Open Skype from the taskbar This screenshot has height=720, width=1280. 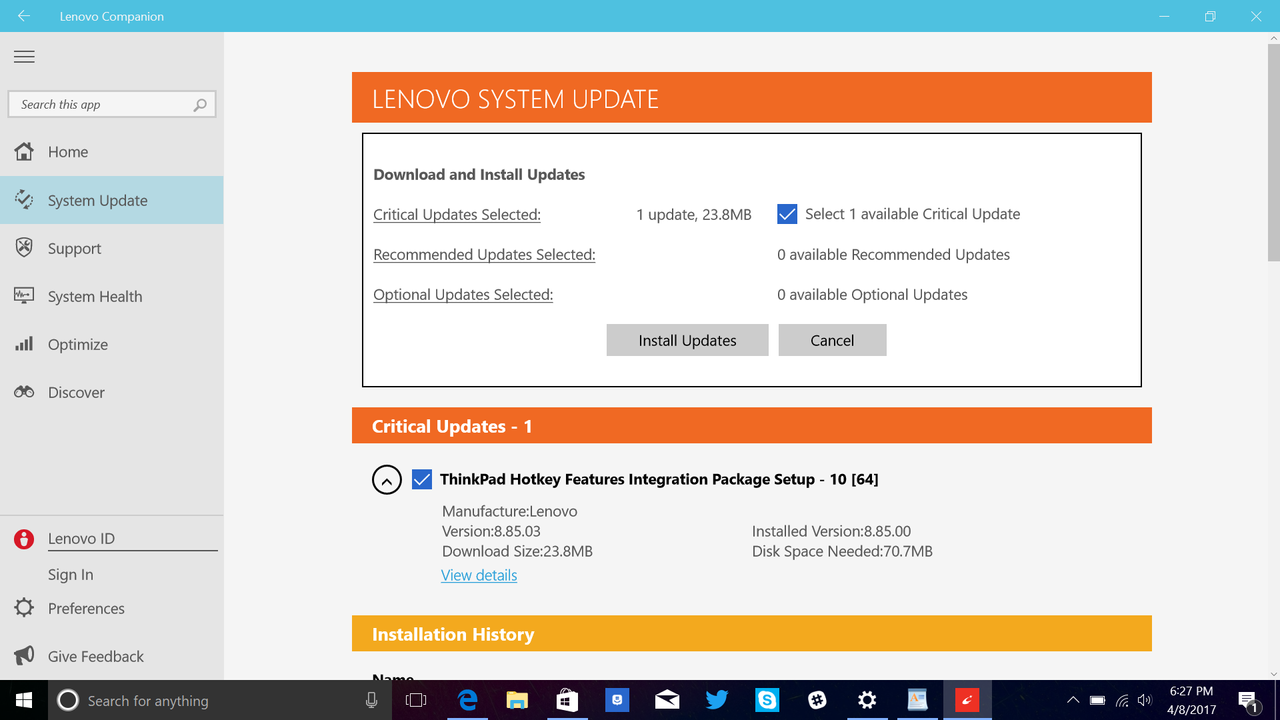click(767, 700)
